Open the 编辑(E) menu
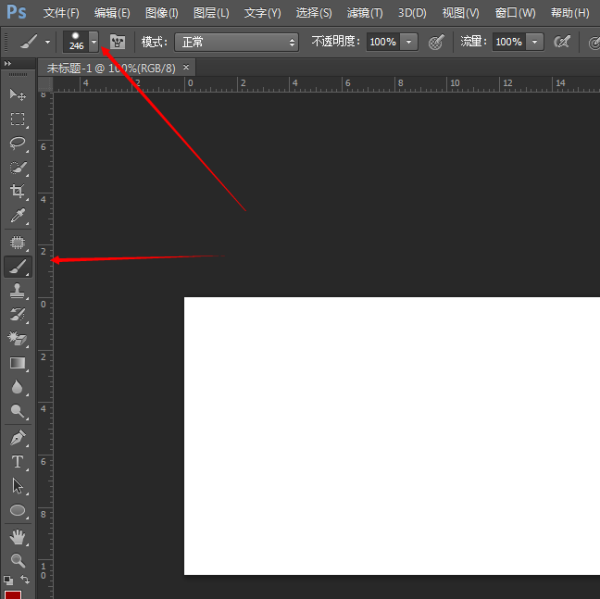Viewport: 600px width, 599px height. tap(112, 13)
